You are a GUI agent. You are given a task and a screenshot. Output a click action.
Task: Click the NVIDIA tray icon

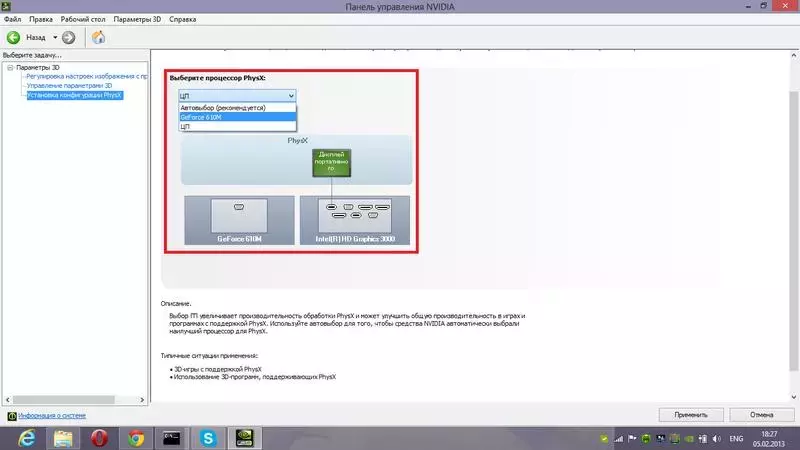[x=689, y=439]
